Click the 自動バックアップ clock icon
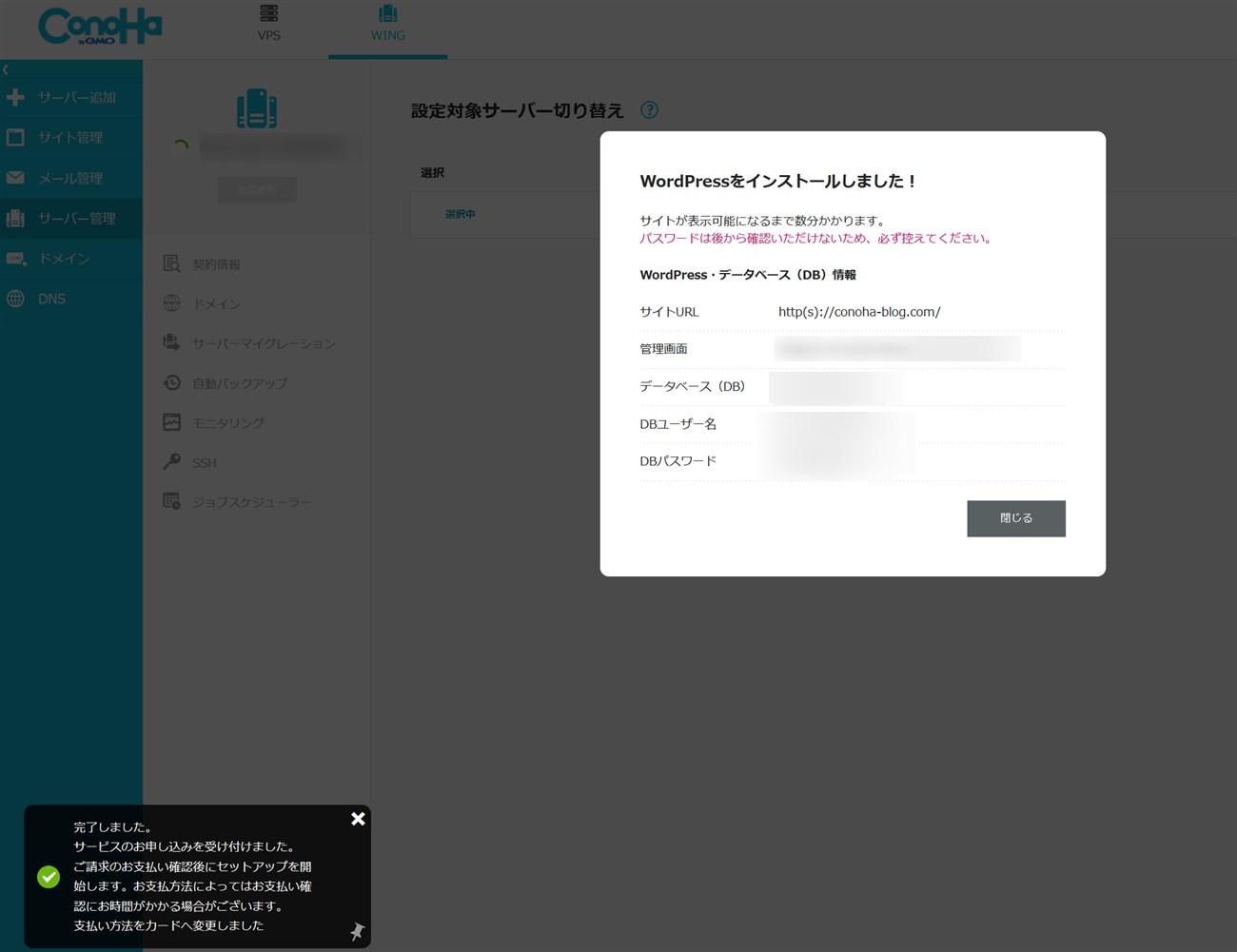The width and height of the screenshot is (1237, 952). click(171, 382)
